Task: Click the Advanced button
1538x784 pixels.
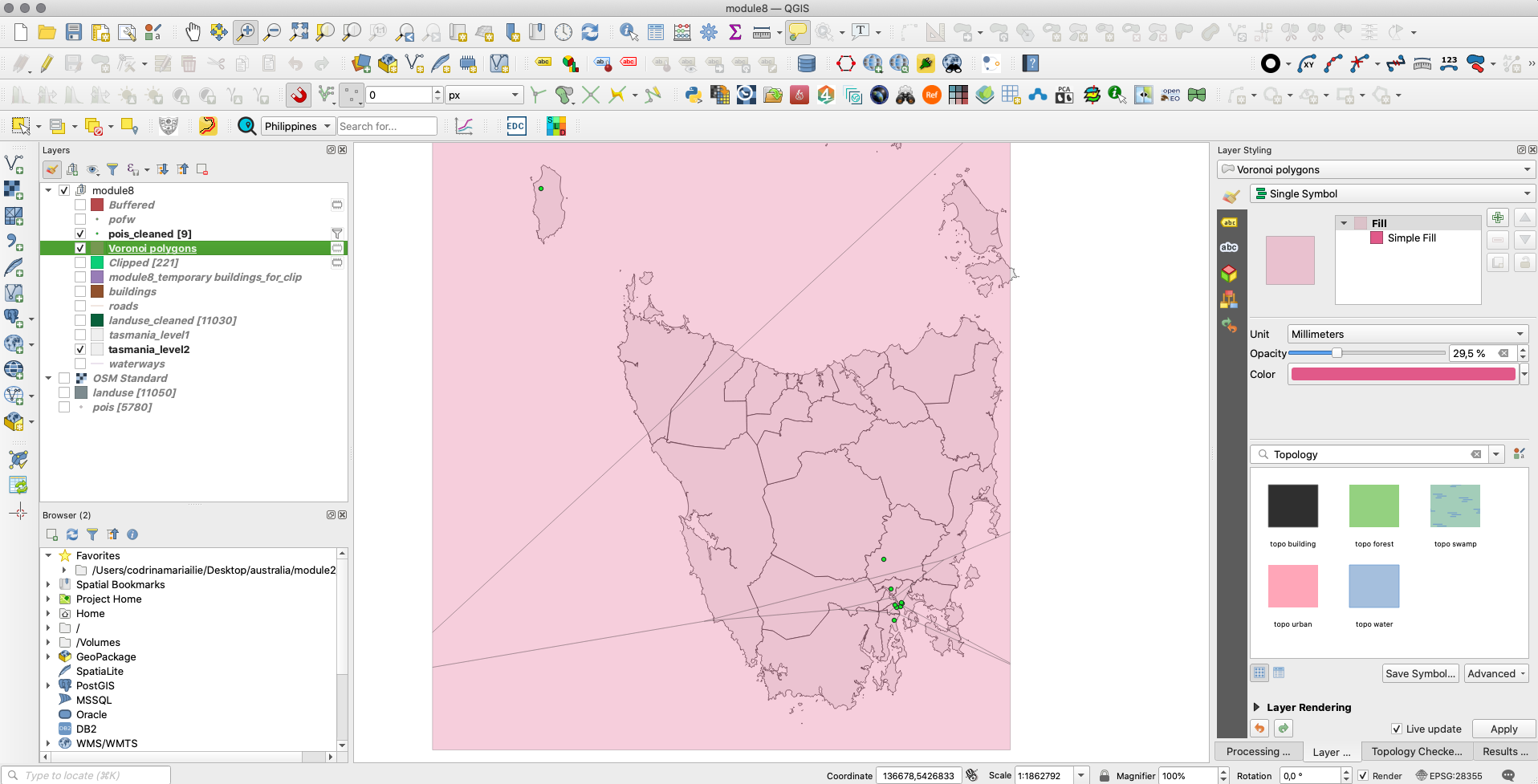Action: coord(1496,673)
